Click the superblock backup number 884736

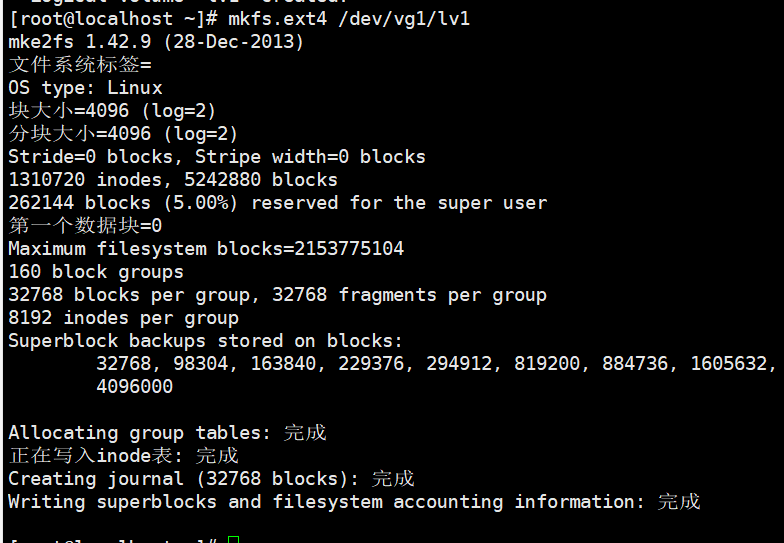pos(635,364)
